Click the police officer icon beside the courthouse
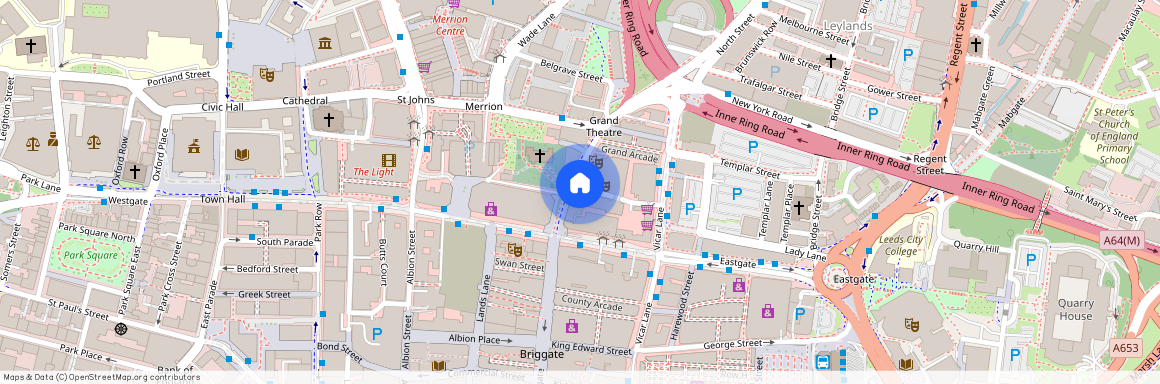This screenshot has width=1160, height=384. 53,138
